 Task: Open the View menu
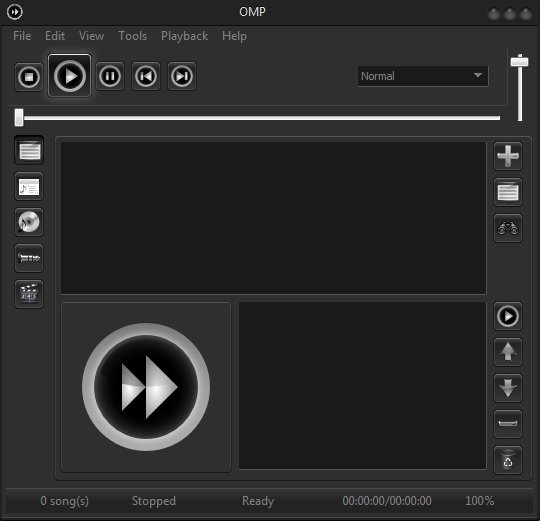[91, 36]
